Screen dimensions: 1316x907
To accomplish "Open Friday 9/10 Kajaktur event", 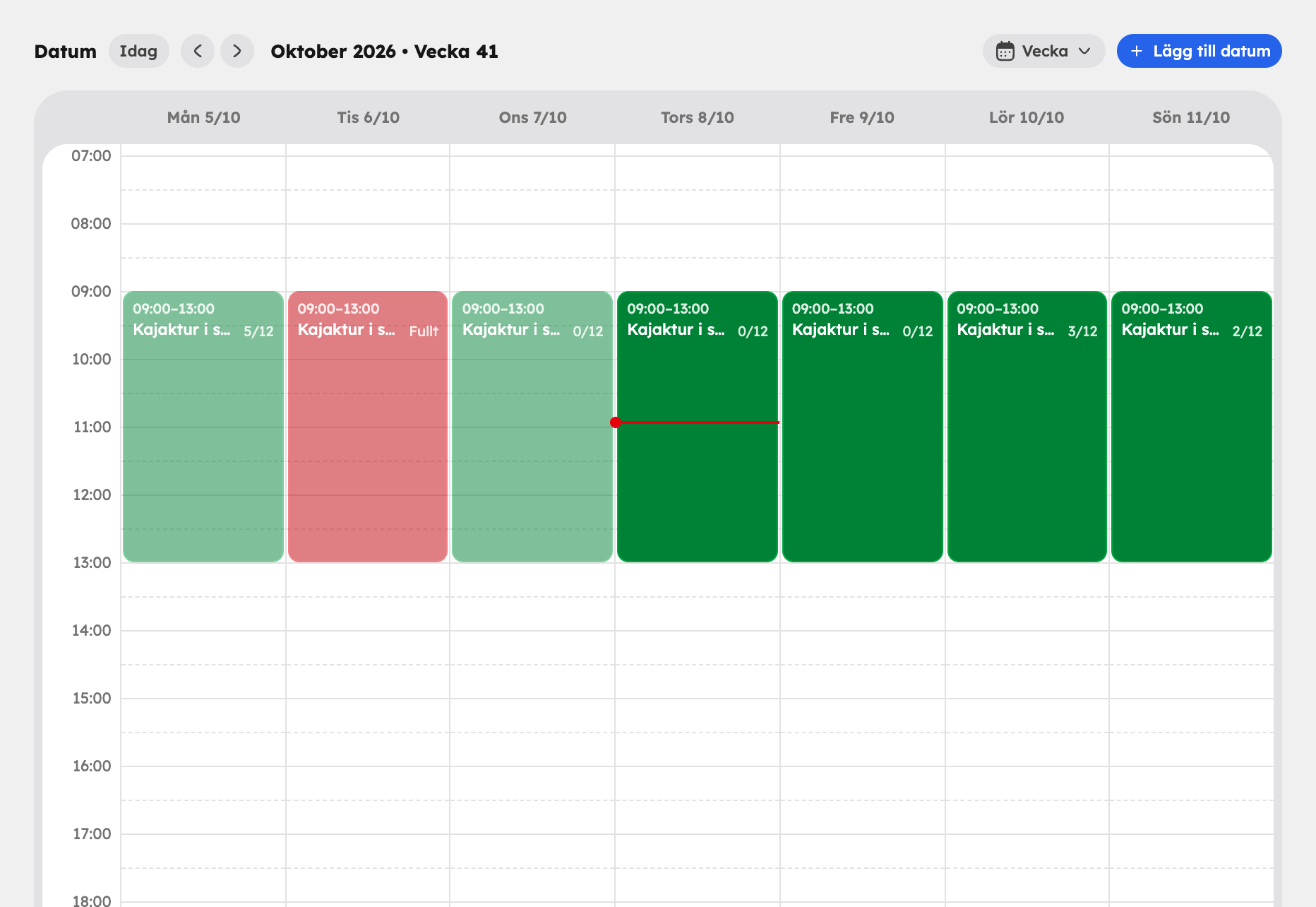I will tap(863, 427).
